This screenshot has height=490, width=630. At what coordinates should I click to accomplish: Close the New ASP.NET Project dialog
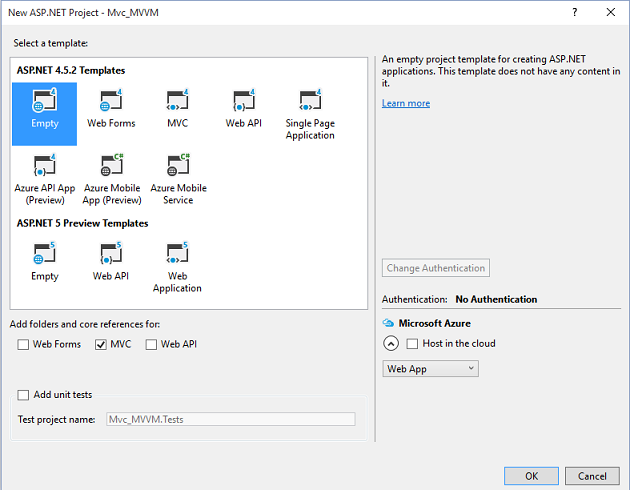[611, 12]
